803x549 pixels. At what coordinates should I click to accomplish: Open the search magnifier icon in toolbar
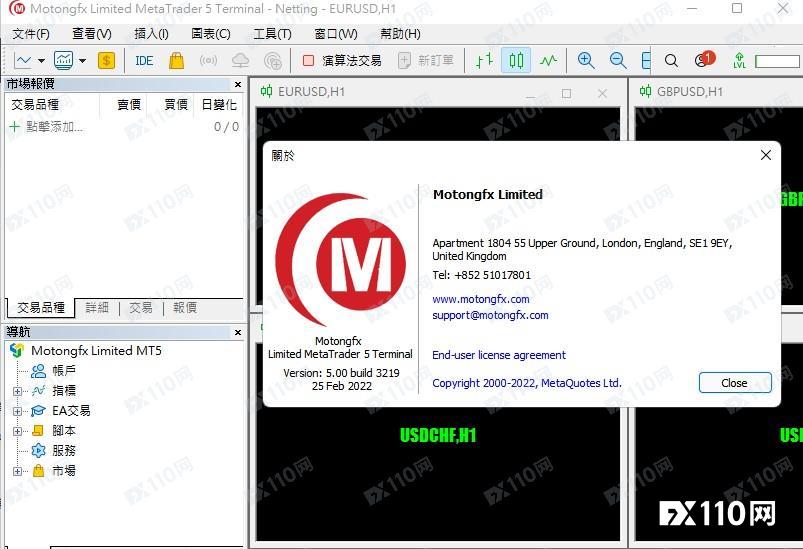[x=671, y=60]
